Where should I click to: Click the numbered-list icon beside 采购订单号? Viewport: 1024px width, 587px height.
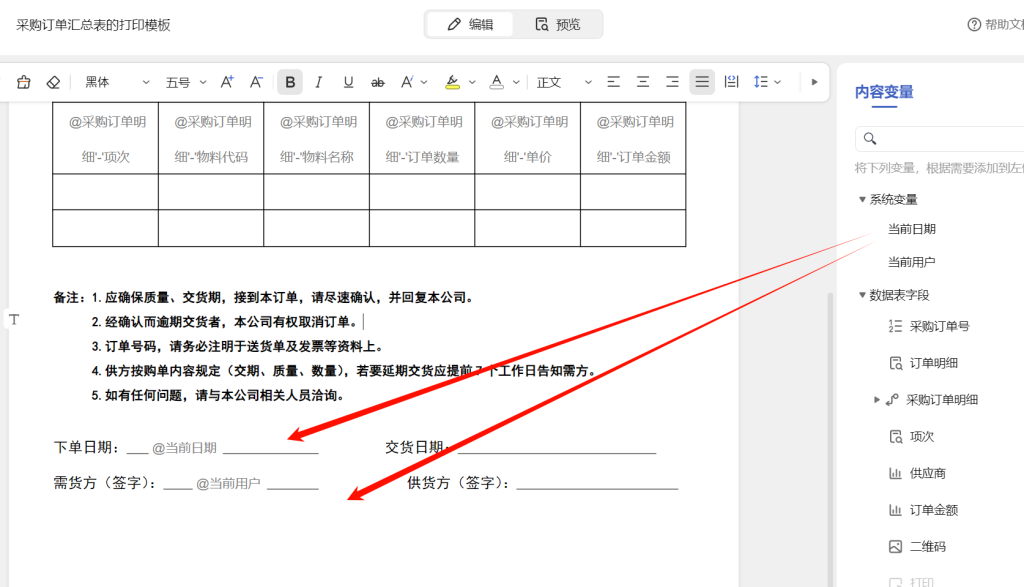point(895,326)
